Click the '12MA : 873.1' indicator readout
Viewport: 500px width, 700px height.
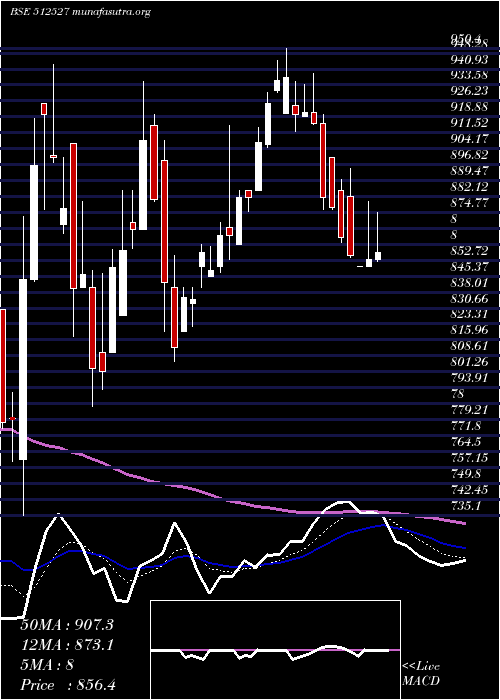[67, 645]
